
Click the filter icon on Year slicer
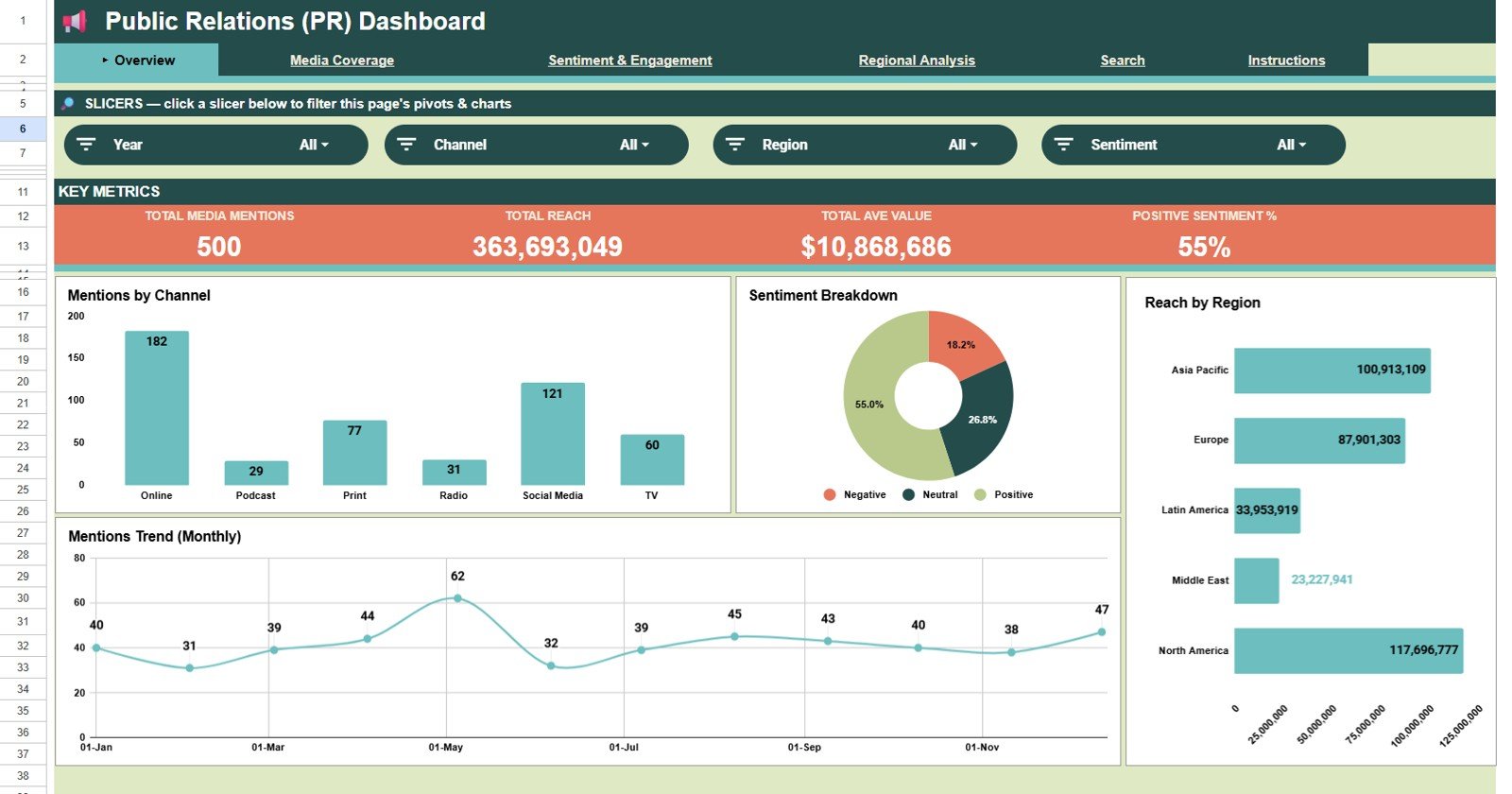pyautogui.click(x=86, y=145)
